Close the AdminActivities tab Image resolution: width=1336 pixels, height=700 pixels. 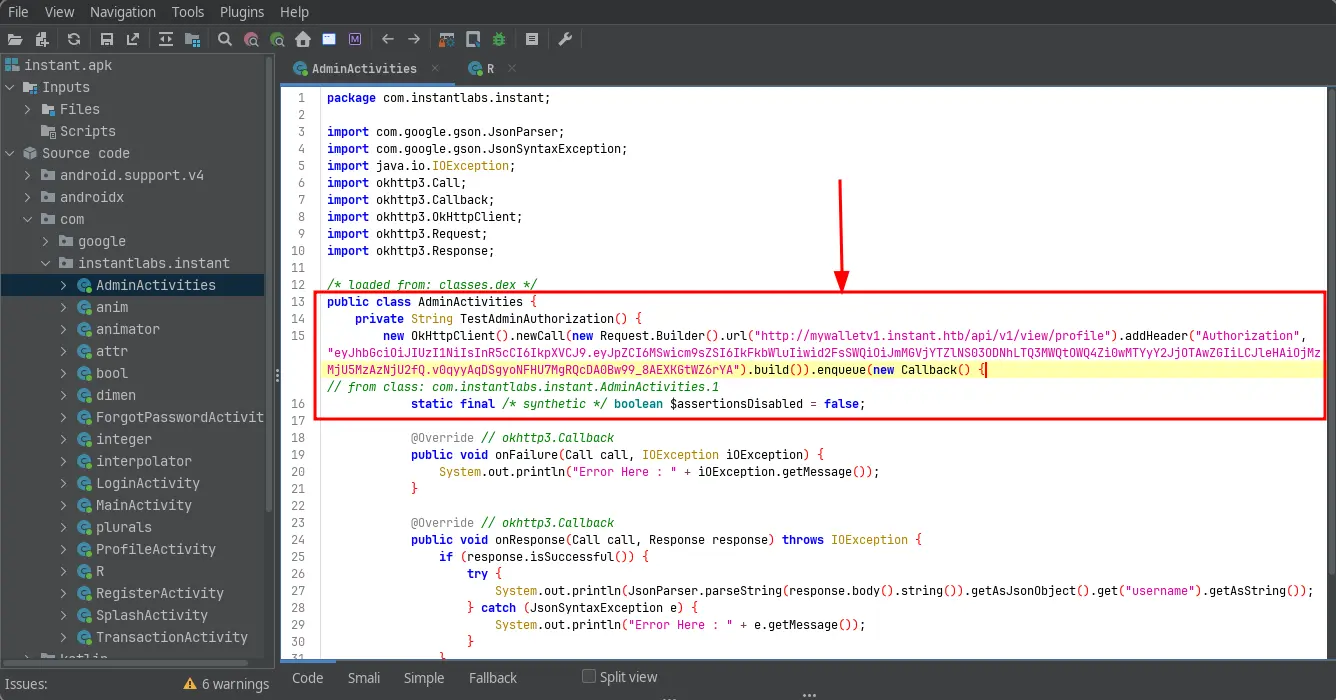click(x=435, y=68)
